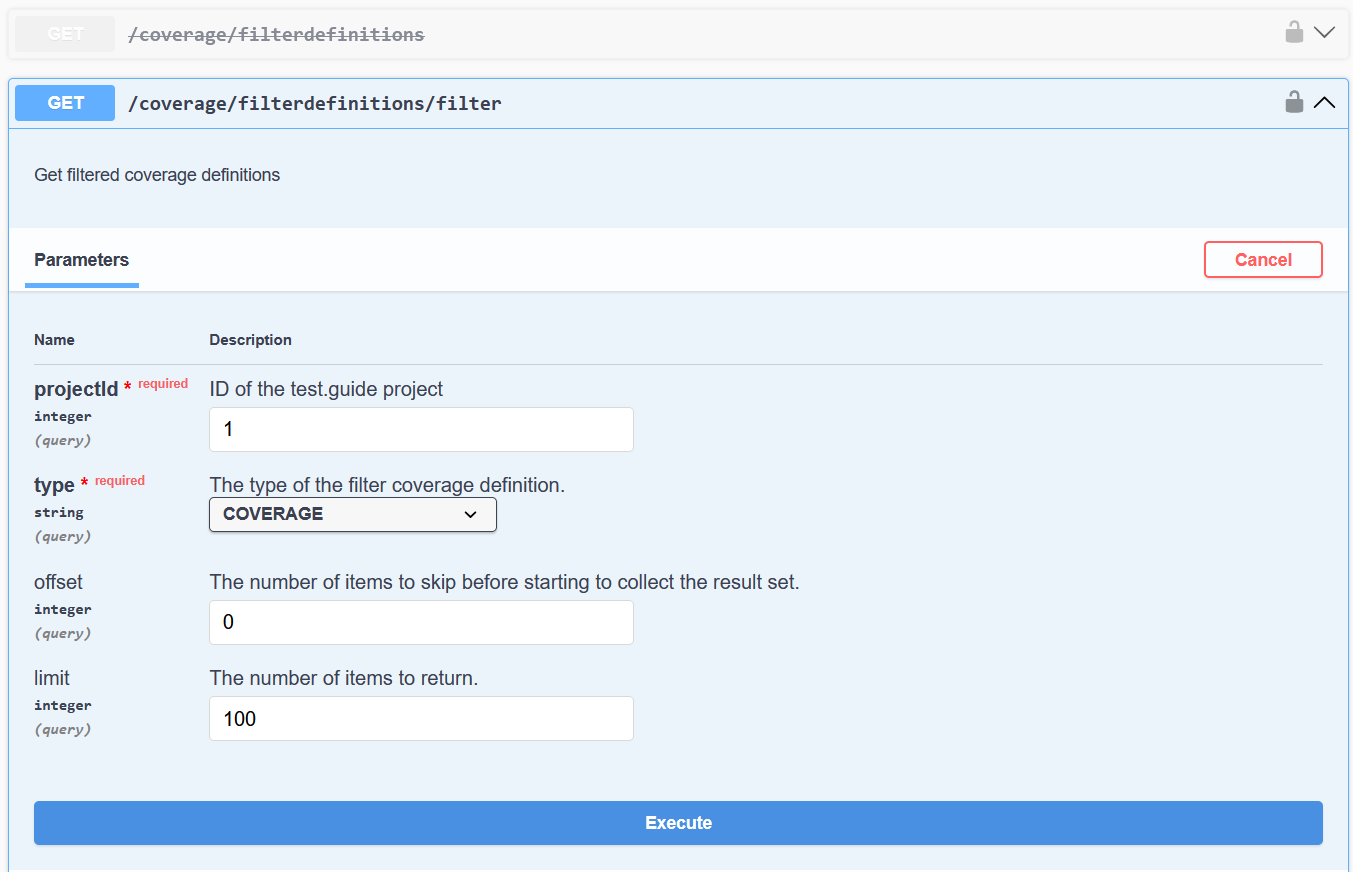Execute the filter request

tap(678, 822)
